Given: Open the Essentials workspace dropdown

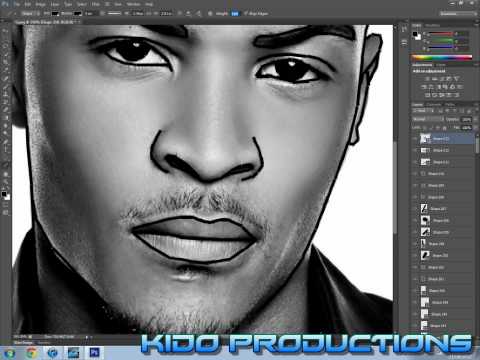Looking at the screenshot, I should [x=458, y=14].
